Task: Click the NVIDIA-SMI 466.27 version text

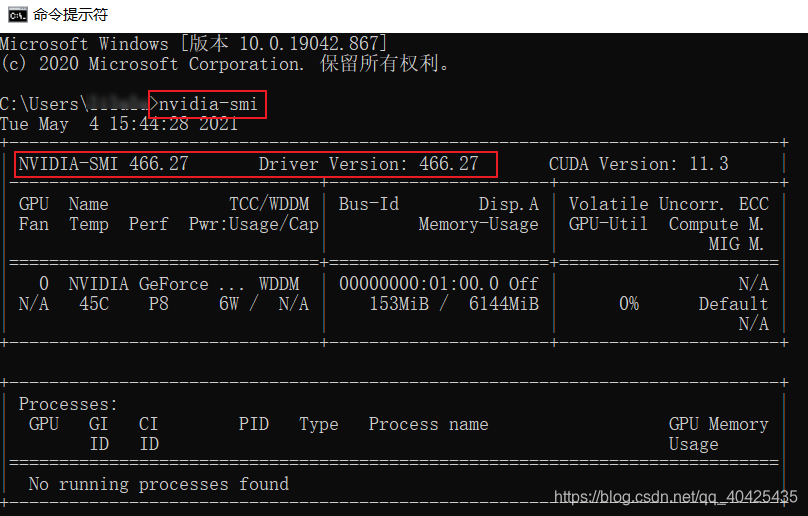Action: point(103,164)
